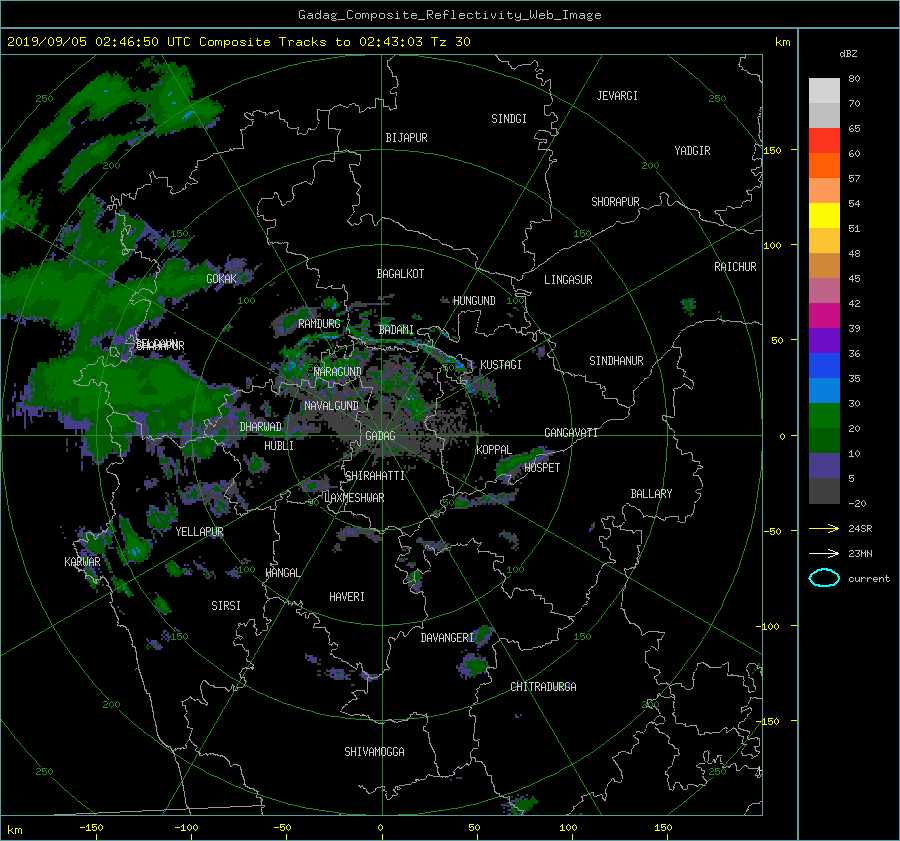The width and height of the screenshot is (900, 841).
Task: Click the DHARWAD label
Action: [260, 427]
